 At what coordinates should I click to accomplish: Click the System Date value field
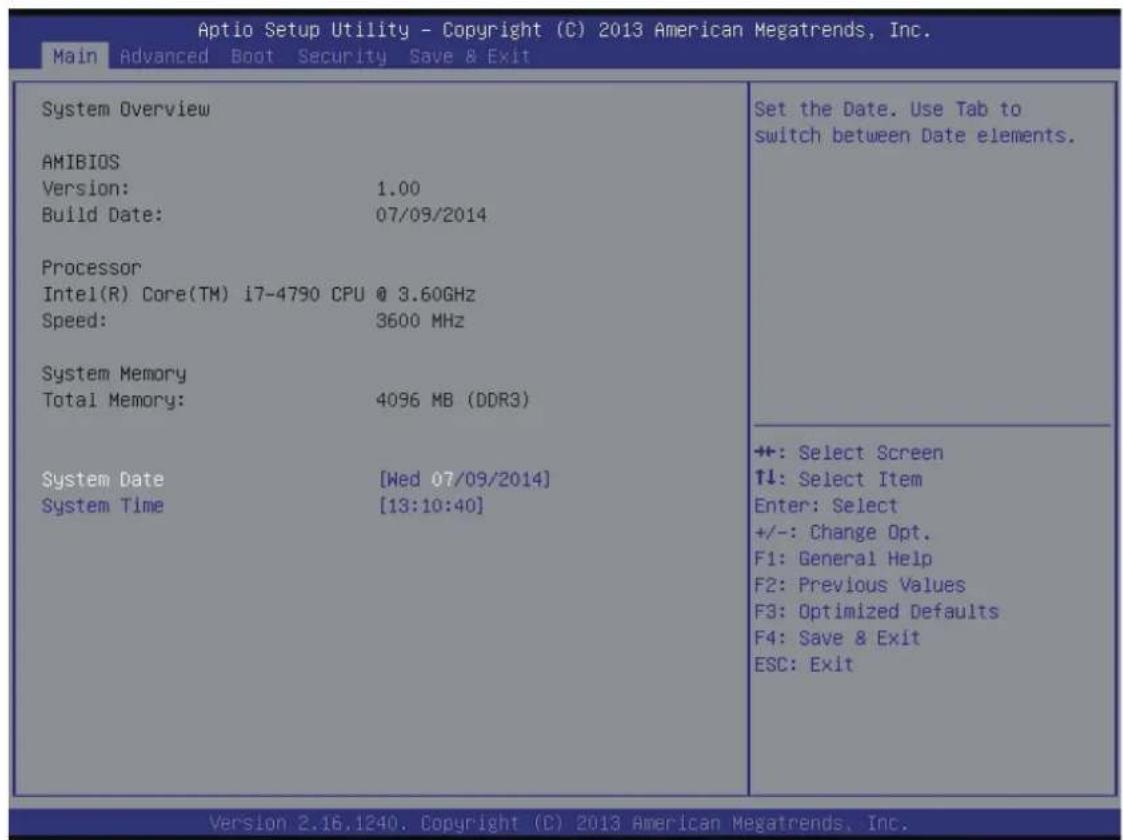click(x=464, y=479)
